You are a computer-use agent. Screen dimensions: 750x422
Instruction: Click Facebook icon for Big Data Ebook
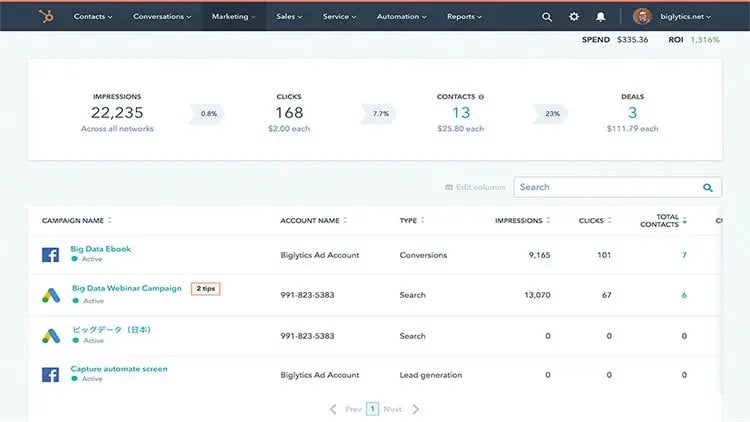pyautogui.click(x=50, y=255)
